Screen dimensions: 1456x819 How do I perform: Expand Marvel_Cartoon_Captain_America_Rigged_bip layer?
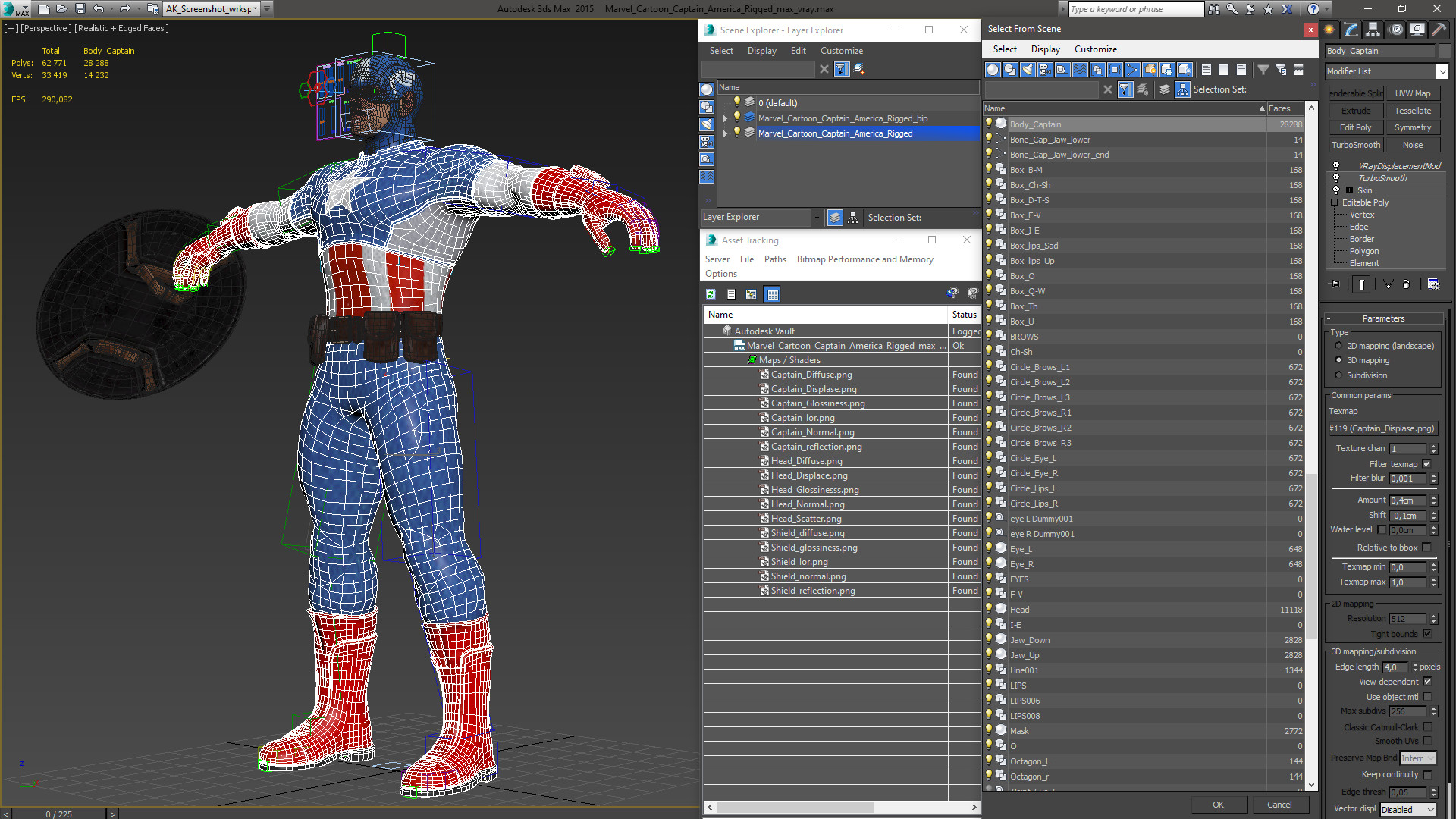725,118
